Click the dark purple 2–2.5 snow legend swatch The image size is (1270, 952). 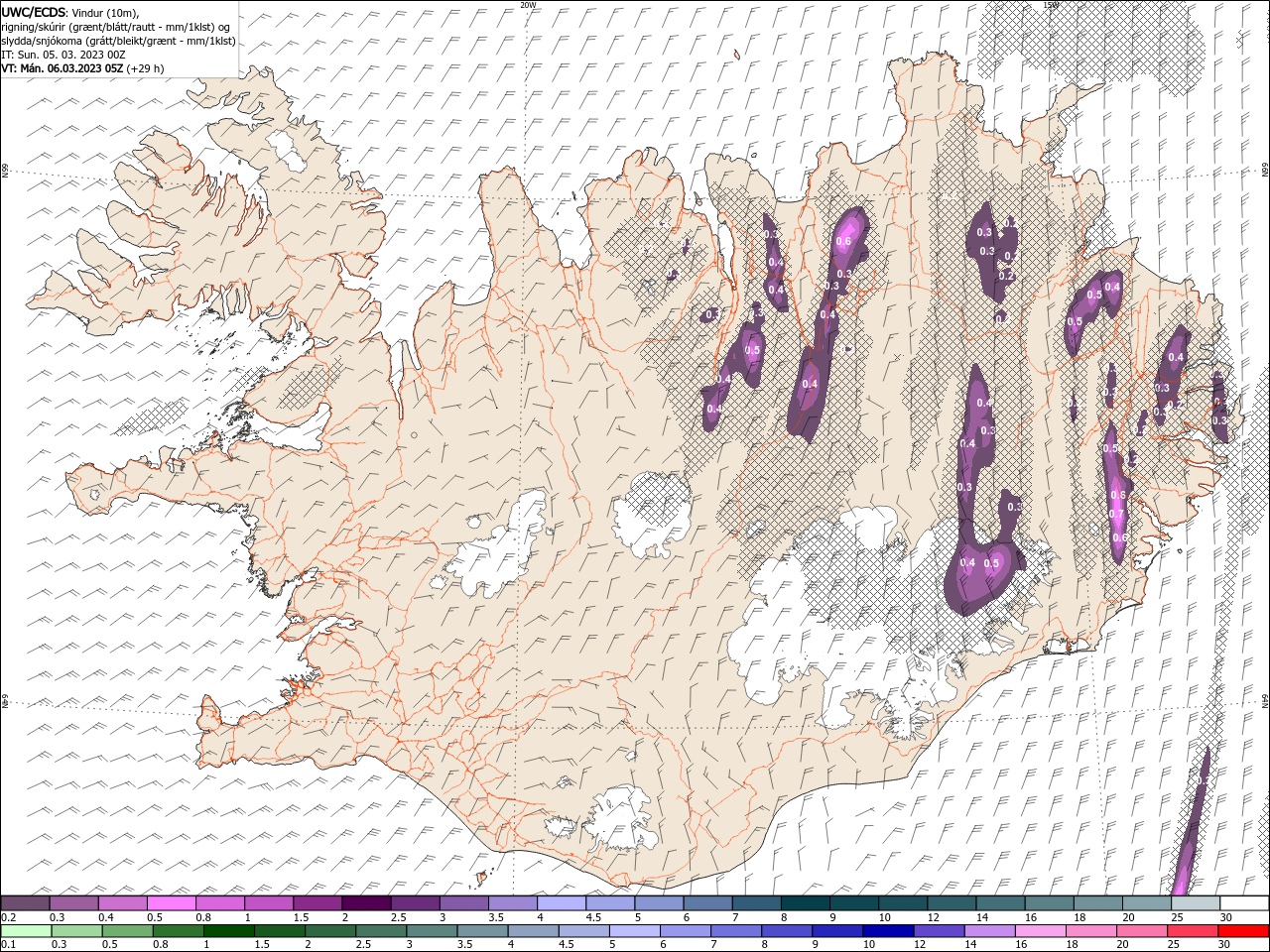pyautogui.click(x=366, y=903)
